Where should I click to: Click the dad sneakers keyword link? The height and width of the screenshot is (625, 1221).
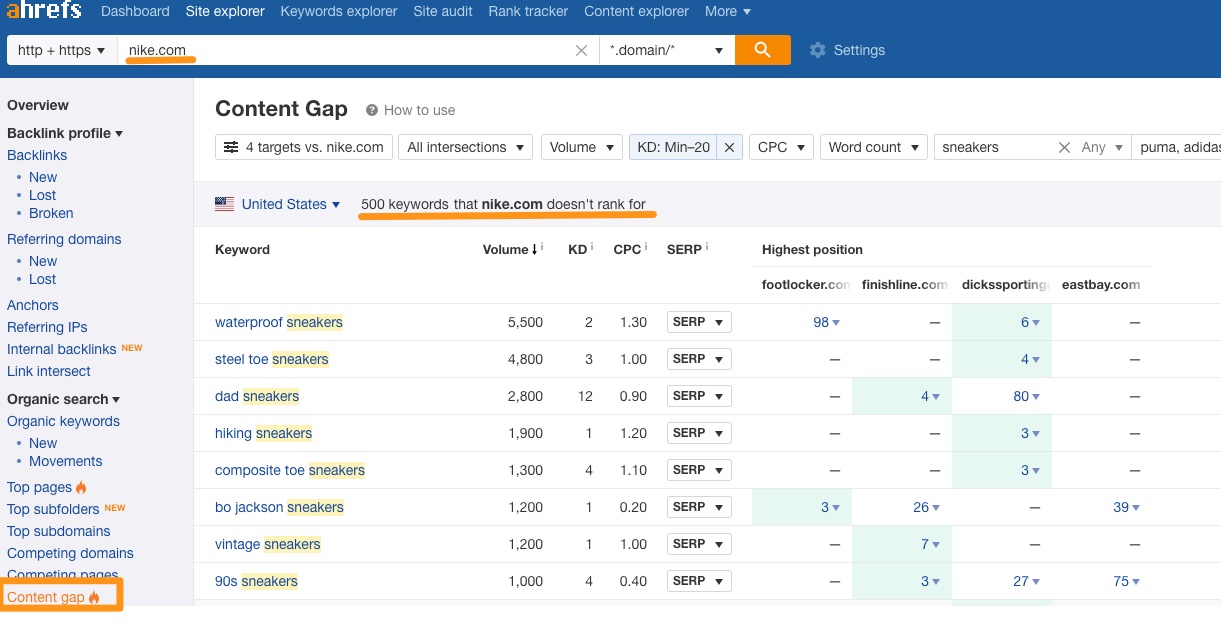point(257,396)
